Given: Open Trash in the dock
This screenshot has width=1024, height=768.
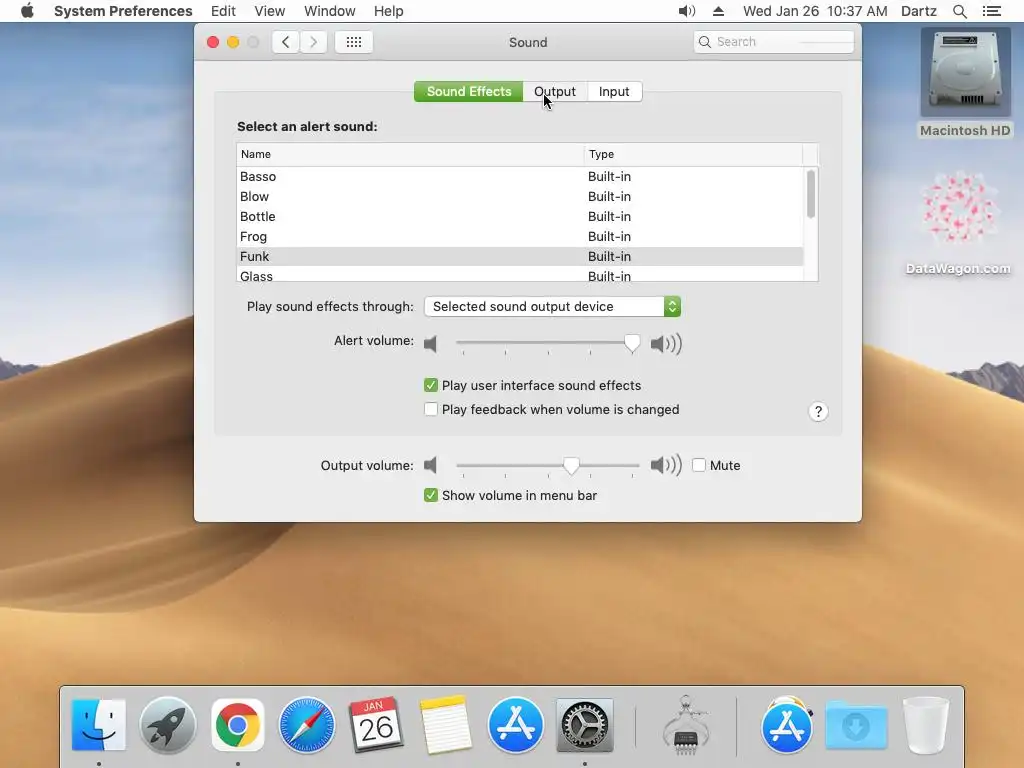Looking at the screenshot, I should pyautogui.click(x=925, y=725).
